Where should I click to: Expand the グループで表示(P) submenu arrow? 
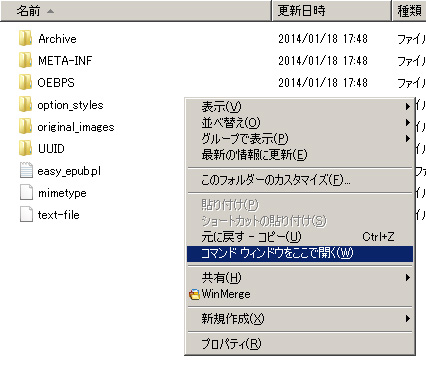point(408,138)
